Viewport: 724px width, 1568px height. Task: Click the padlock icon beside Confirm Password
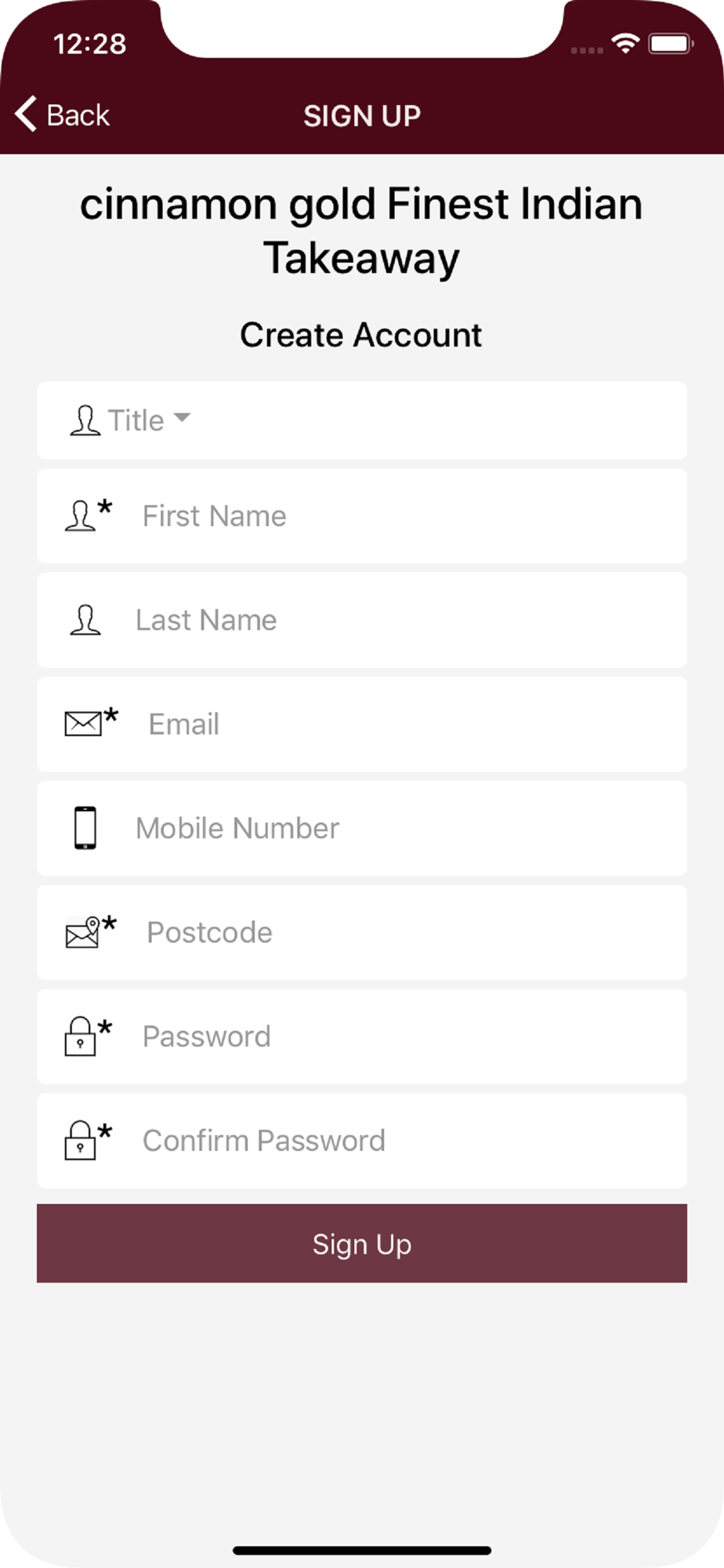80,1141
